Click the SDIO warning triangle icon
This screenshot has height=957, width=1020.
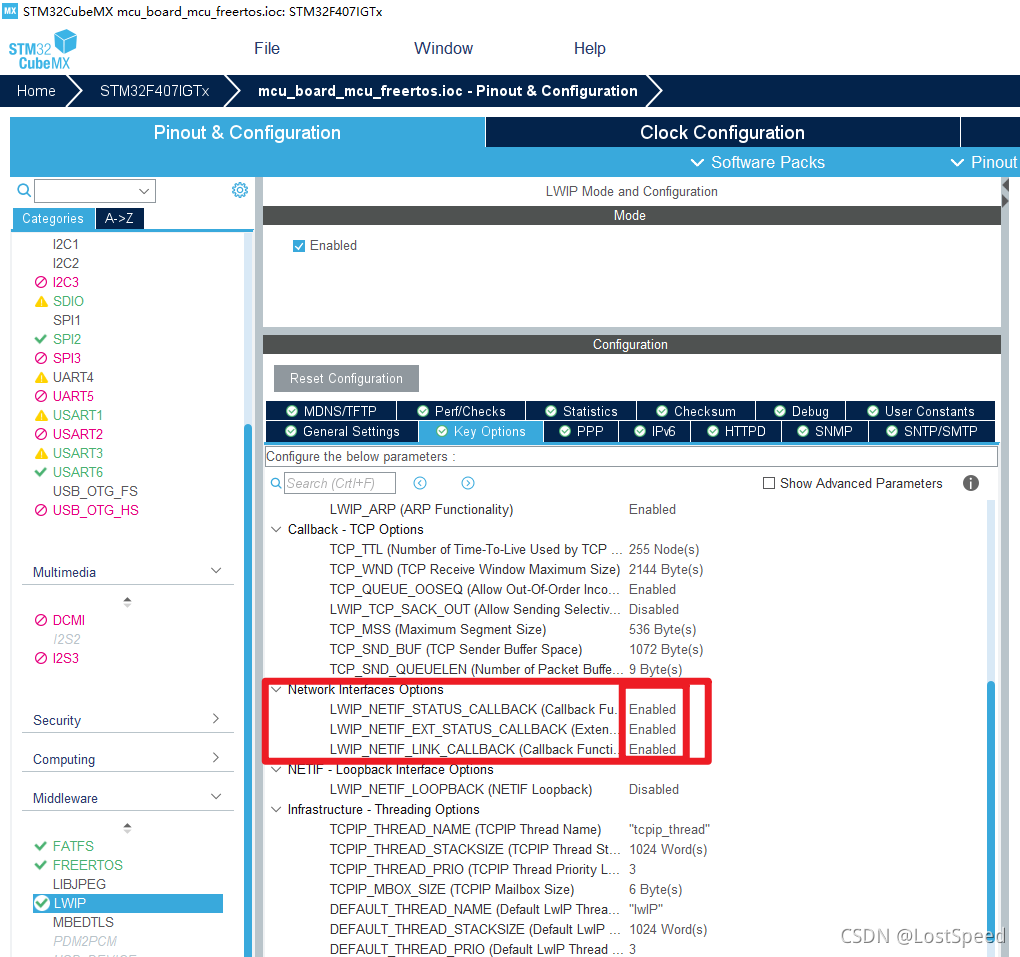(41, 301)
